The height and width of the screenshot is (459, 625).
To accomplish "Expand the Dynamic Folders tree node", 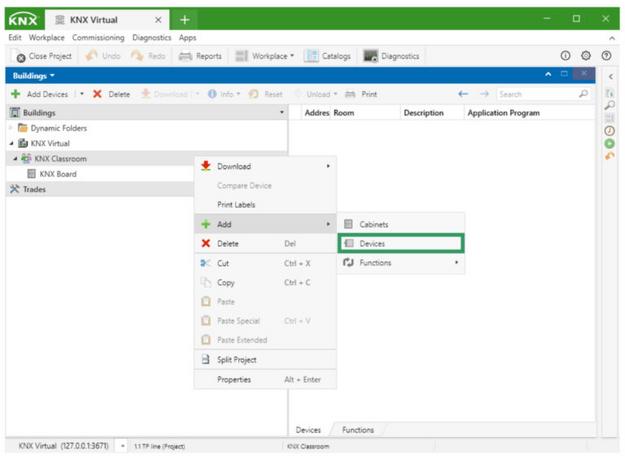I will point(12,128).
